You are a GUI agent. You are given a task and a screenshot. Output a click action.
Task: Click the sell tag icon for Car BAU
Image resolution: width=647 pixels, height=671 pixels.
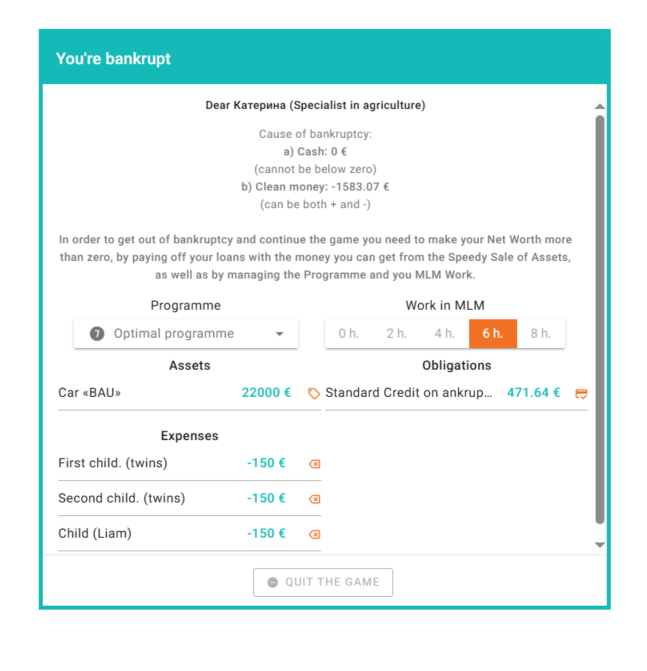(x=314, y=393)
